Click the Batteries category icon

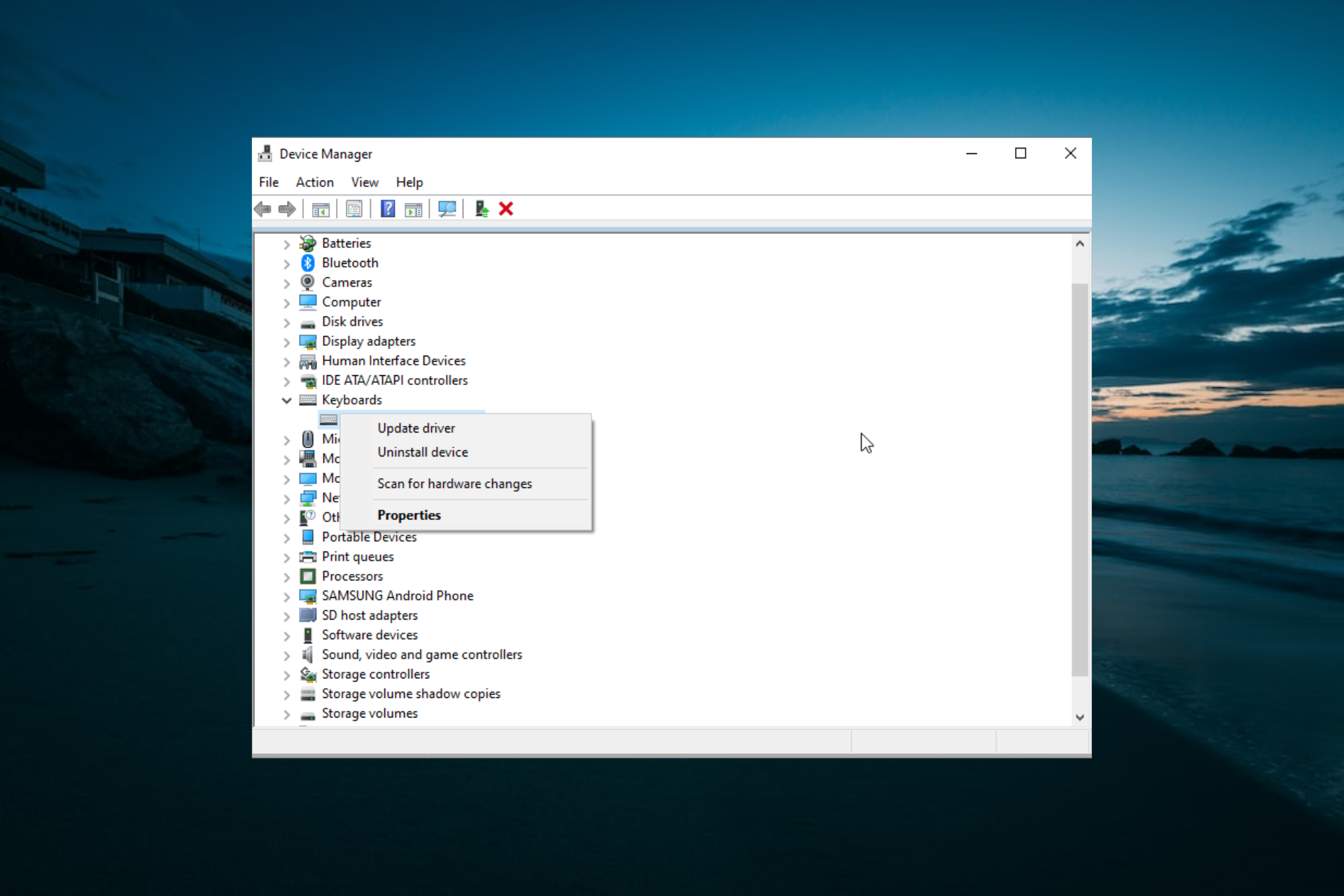(307, 243)
